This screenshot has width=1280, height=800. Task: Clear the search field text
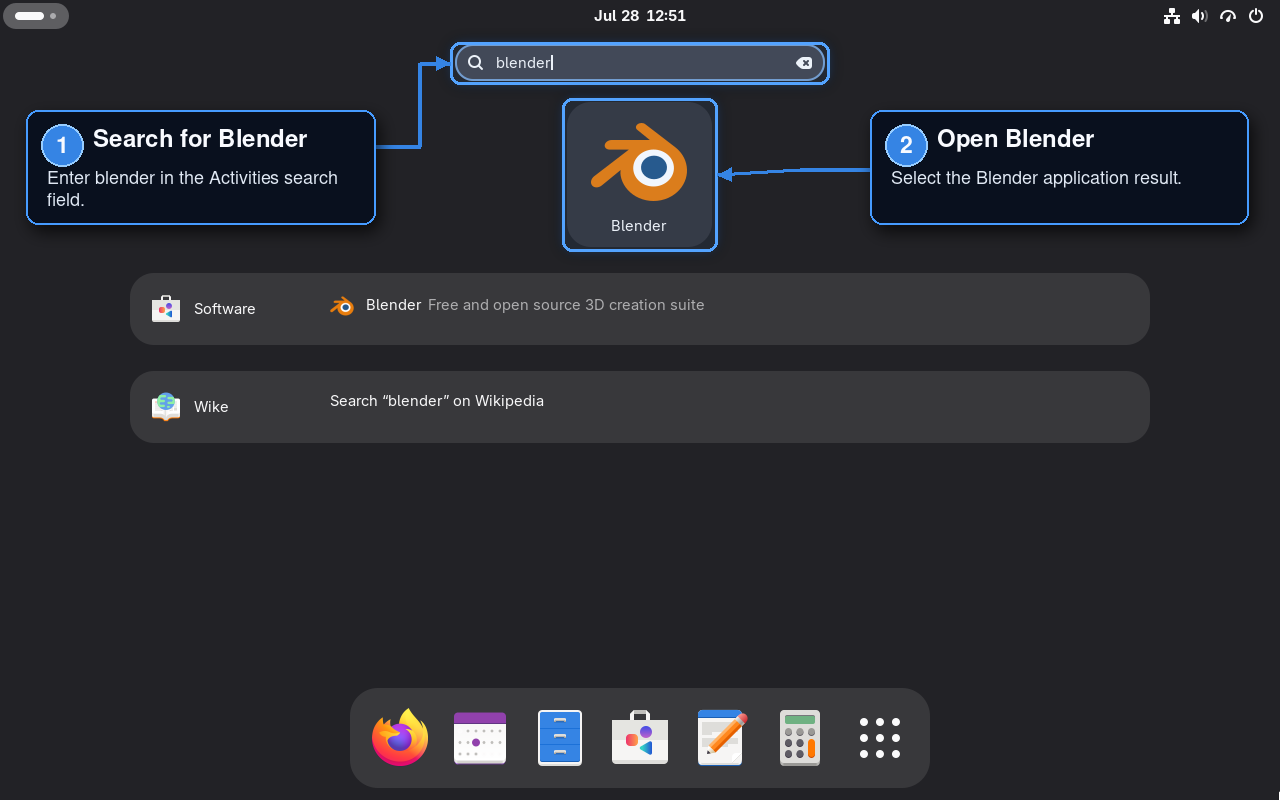point(804,63)
